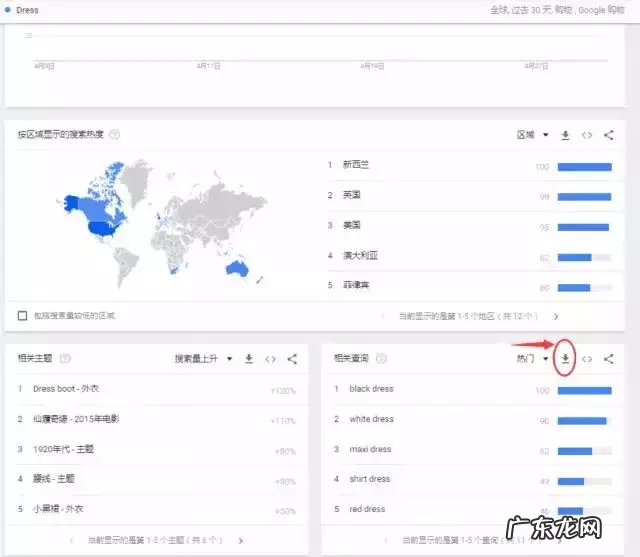Open help icon next to 相关查询

coord(381,358)
